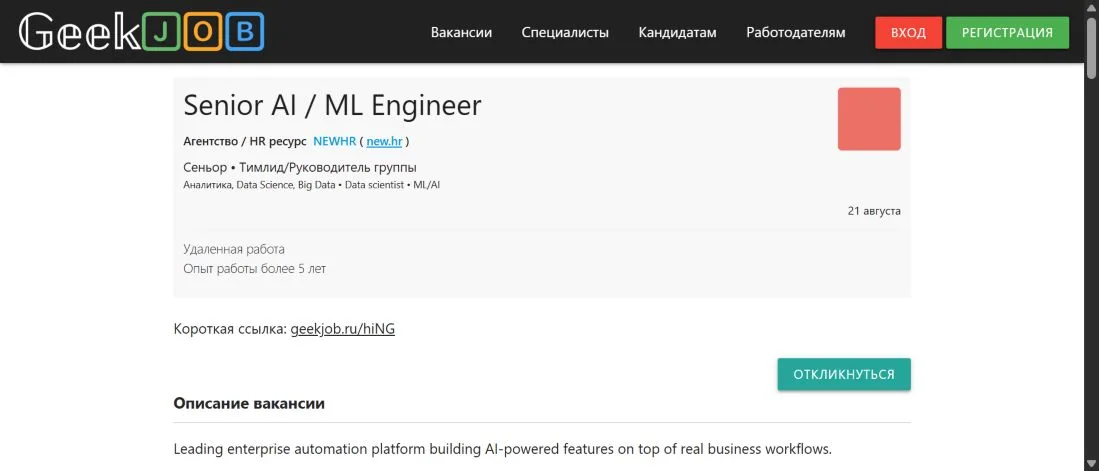This screenshot has height=471, width=1099.
Task: Click the green J letter box in logo
Action: [x=161, y=32]
